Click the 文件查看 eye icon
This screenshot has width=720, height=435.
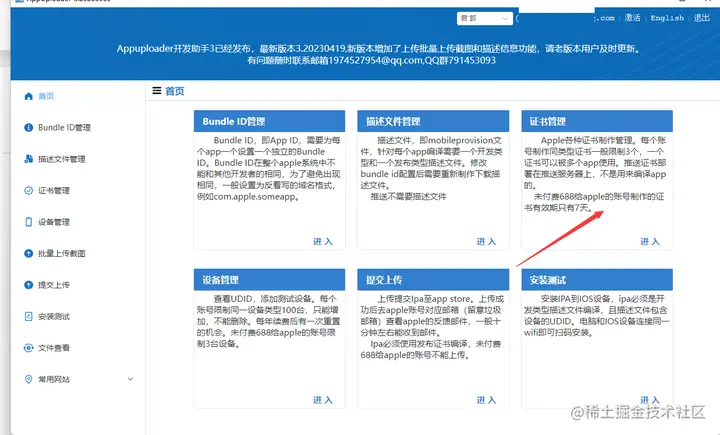pyautogui.click(x=28, y=348)
